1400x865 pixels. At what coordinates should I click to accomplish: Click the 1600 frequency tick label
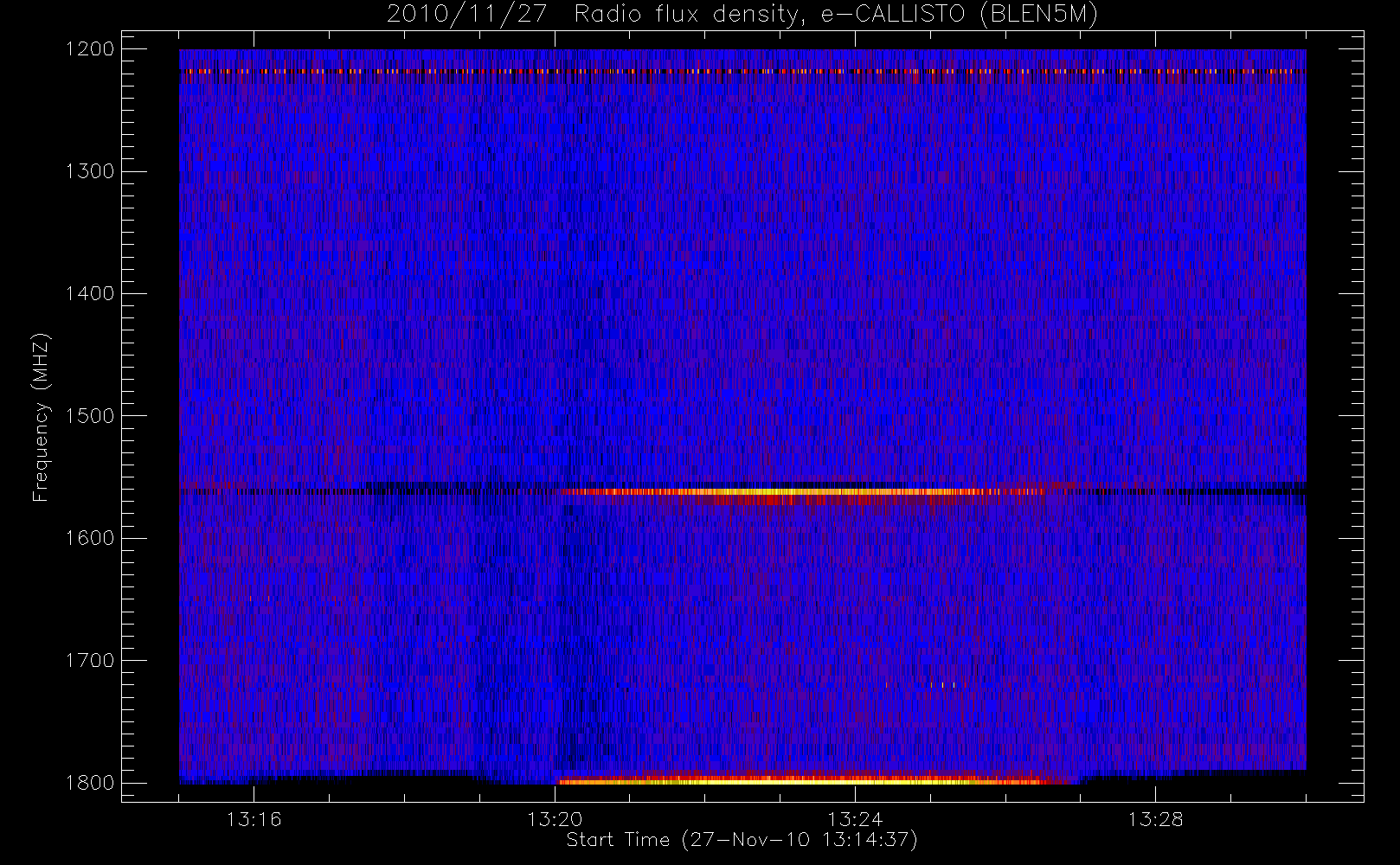pyautogui.click(x=90, y=538)
